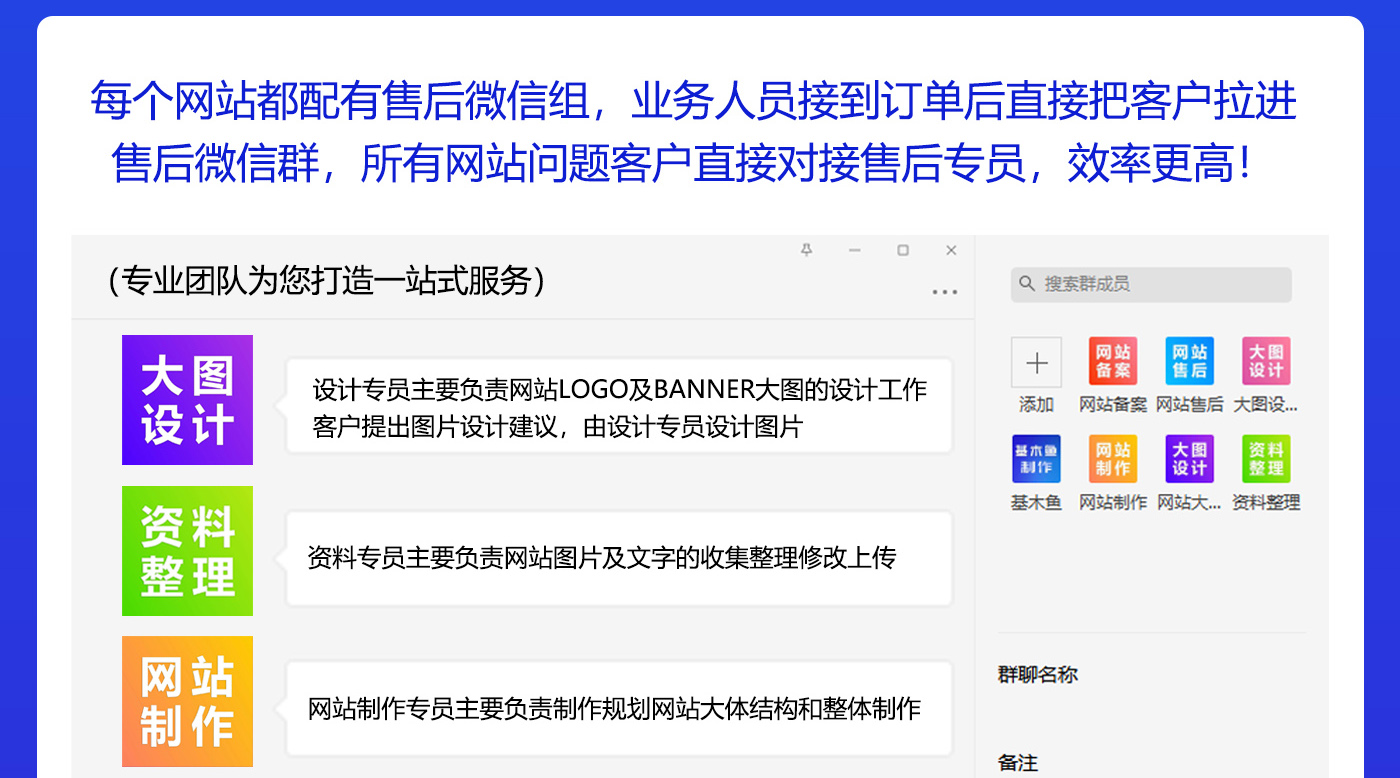Open the 资料整理 sender avatar in chat
The height and width of the screenshot is (778, 1400).
tap(187, 551)
